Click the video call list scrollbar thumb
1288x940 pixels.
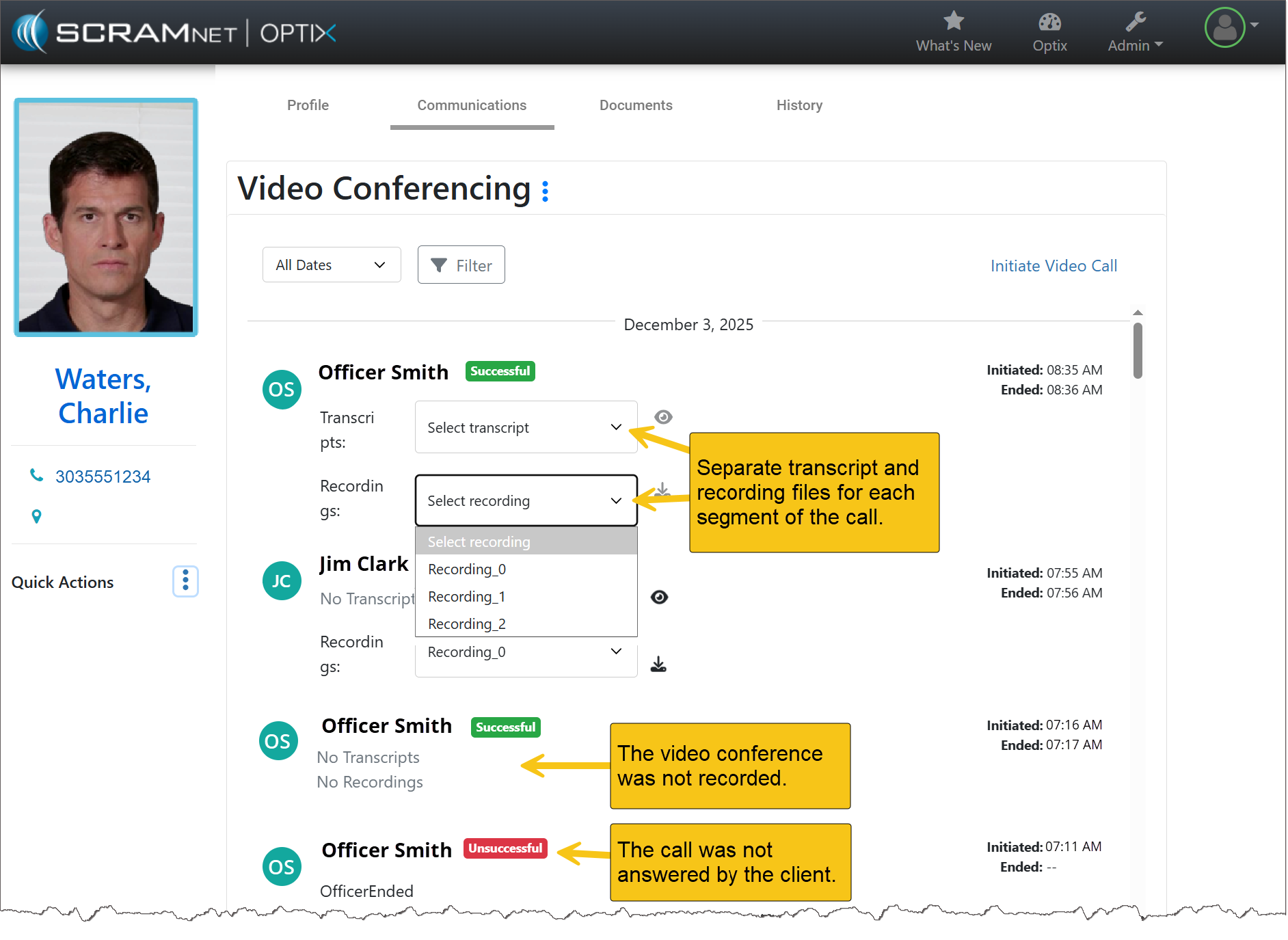click(1137, 351)
